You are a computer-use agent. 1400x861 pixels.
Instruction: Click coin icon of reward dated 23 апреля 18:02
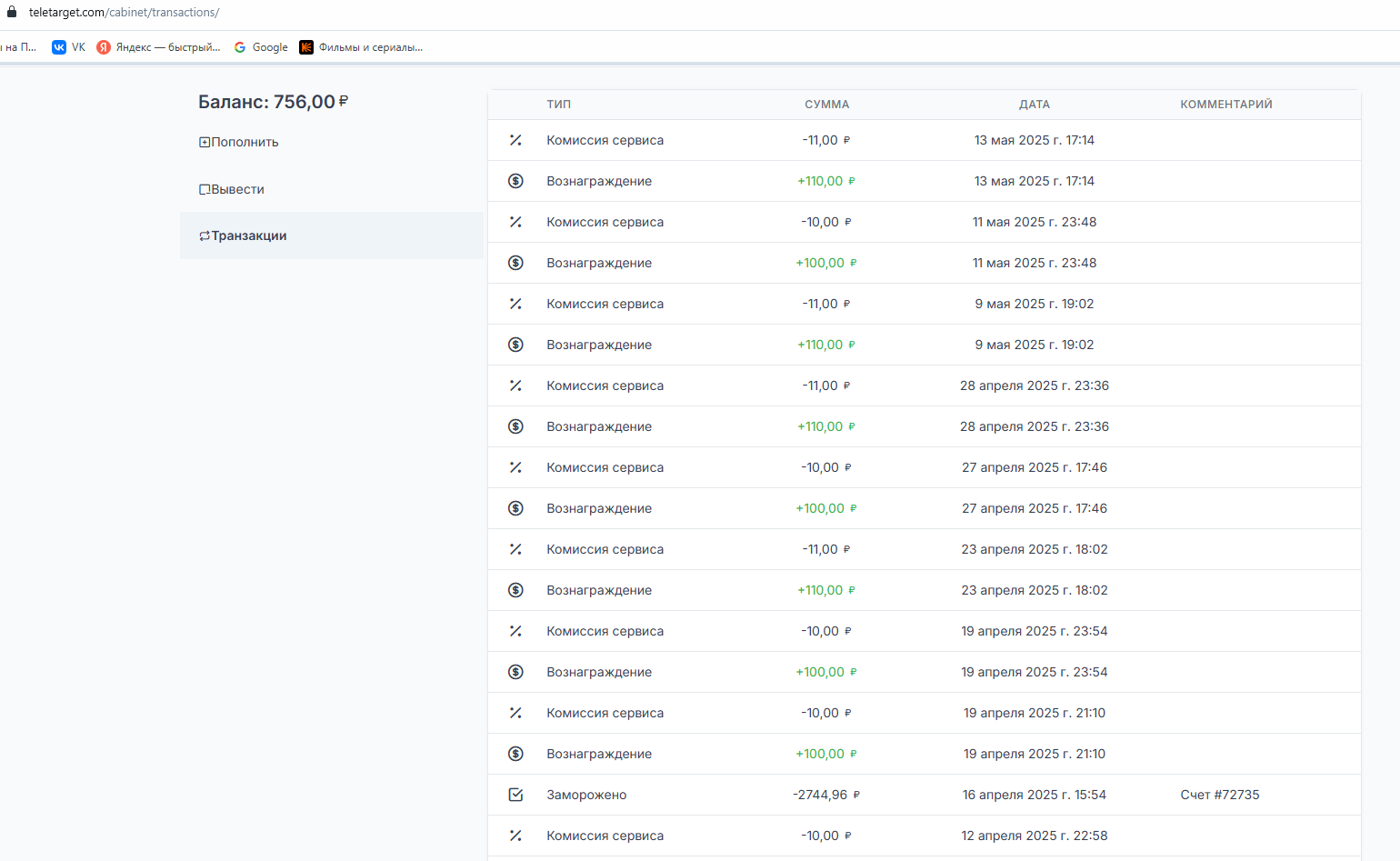click(515, 590)
